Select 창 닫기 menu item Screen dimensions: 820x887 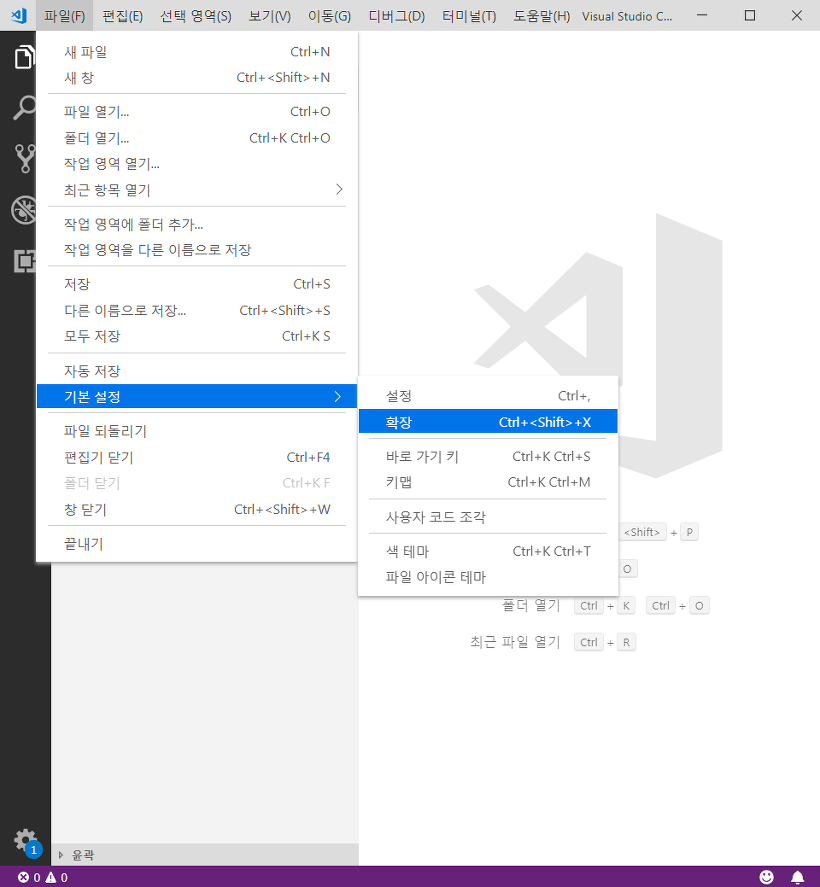(197, 509)
